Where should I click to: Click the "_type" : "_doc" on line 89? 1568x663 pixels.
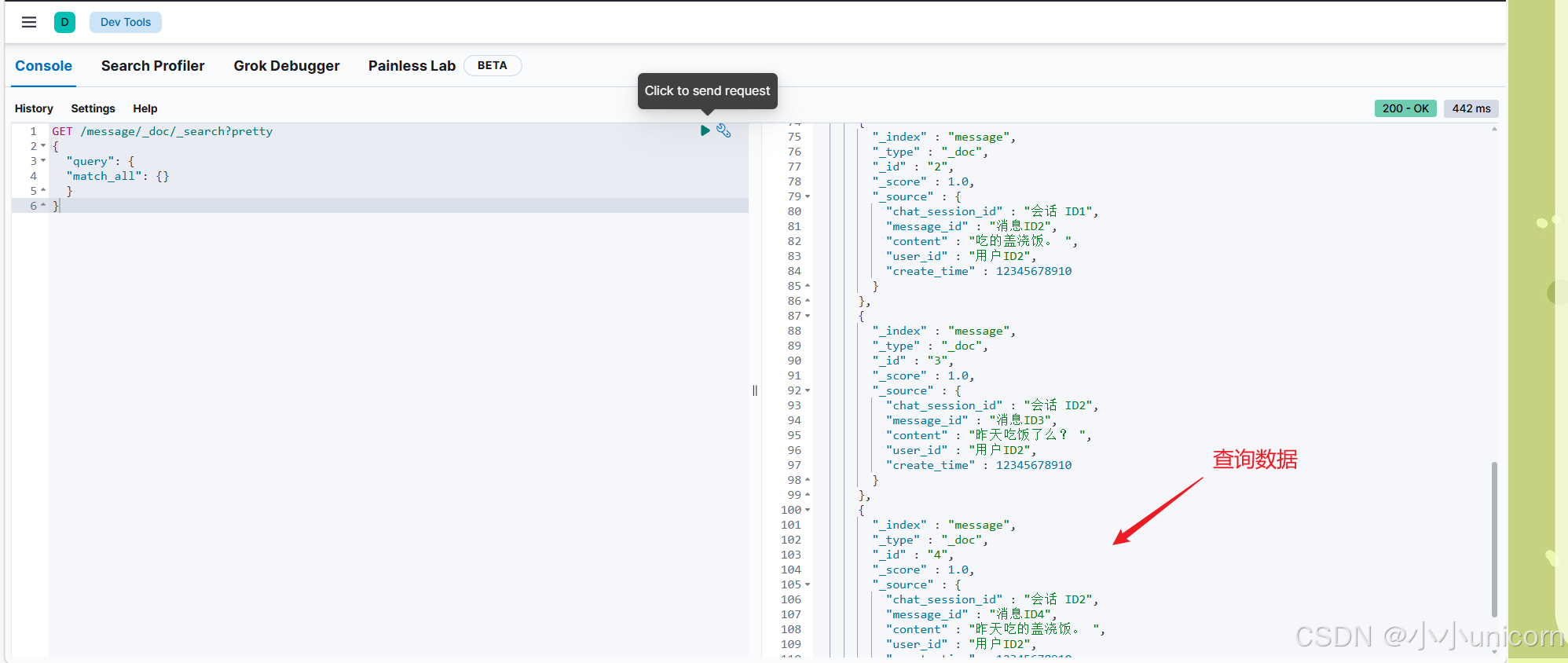[x=930, y=346]
